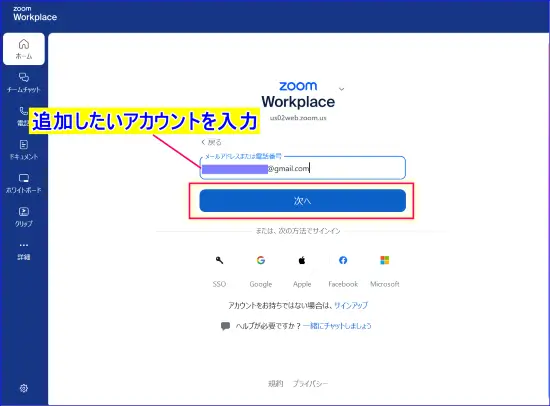Open the プライバシー (Privacy) link

pos(310,384)
